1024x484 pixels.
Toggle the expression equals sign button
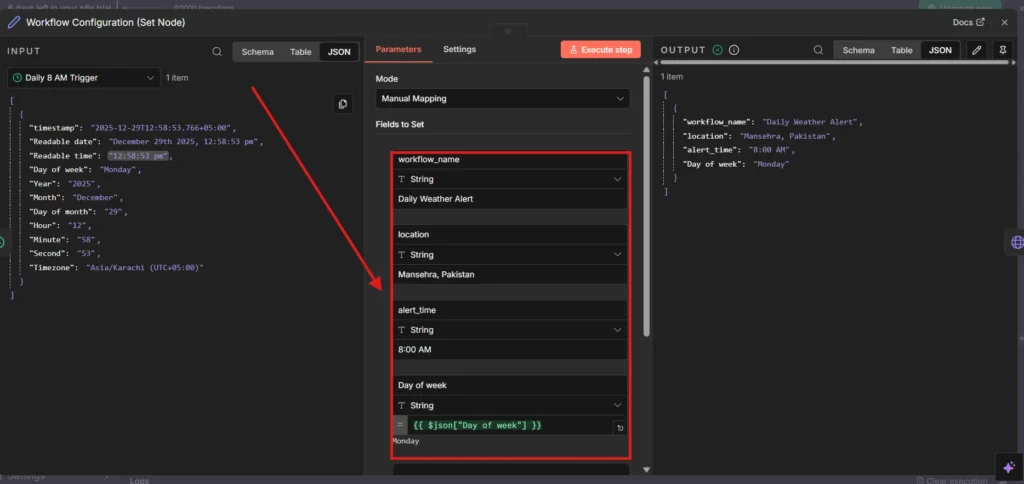(x=400, y=425)
